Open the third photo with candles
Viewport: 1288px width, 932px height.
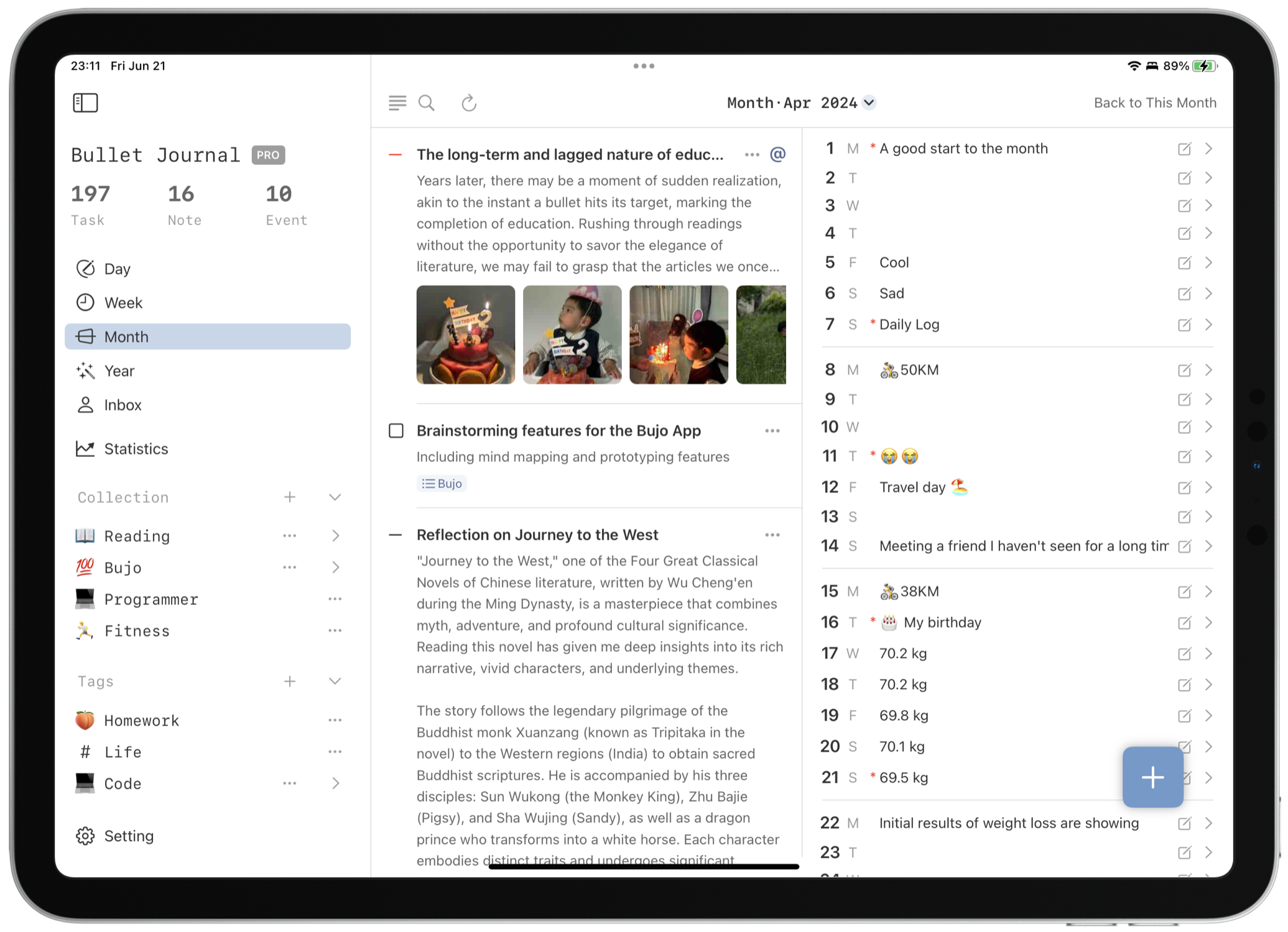click(x=679, y=335)
